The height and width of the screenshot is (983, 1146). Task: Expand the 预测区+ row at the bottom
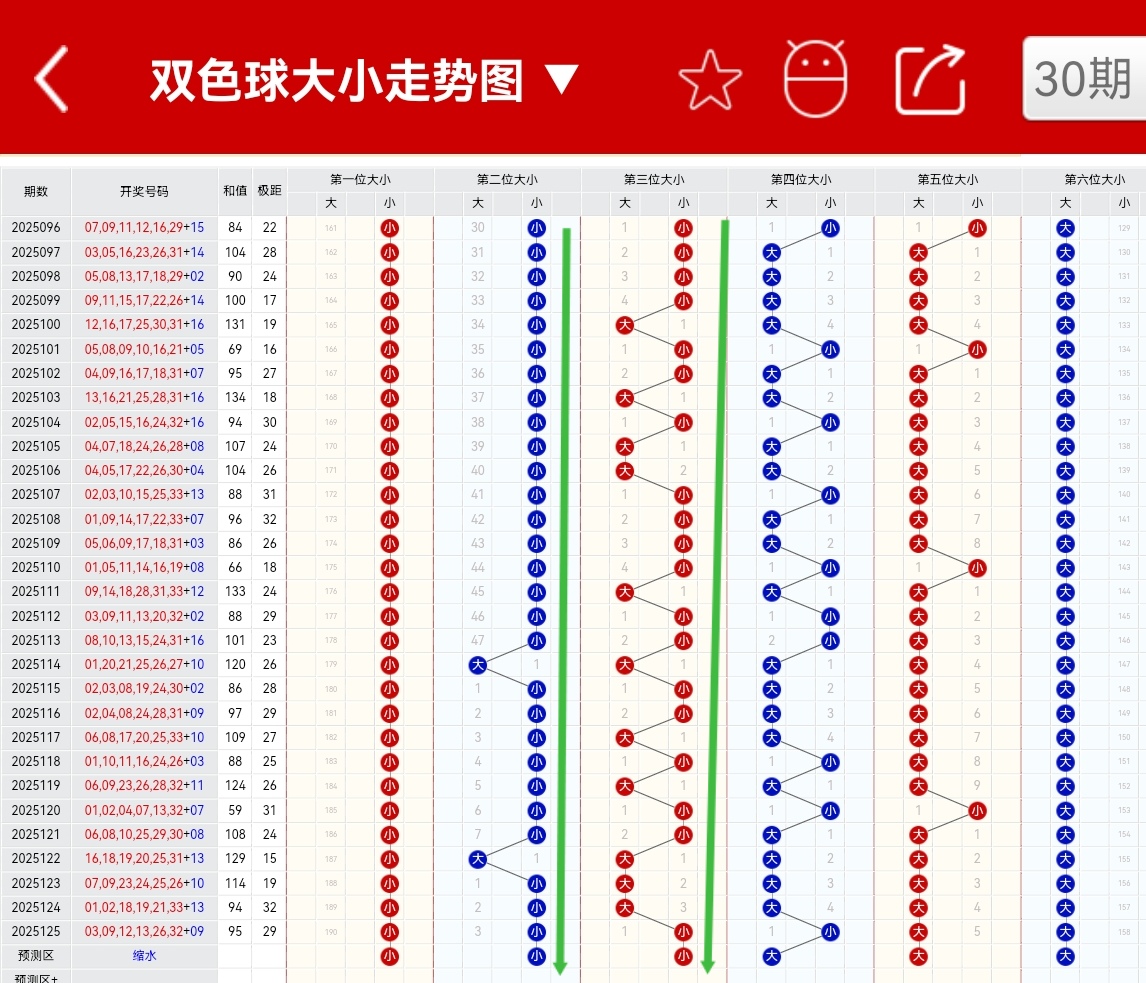35,978
